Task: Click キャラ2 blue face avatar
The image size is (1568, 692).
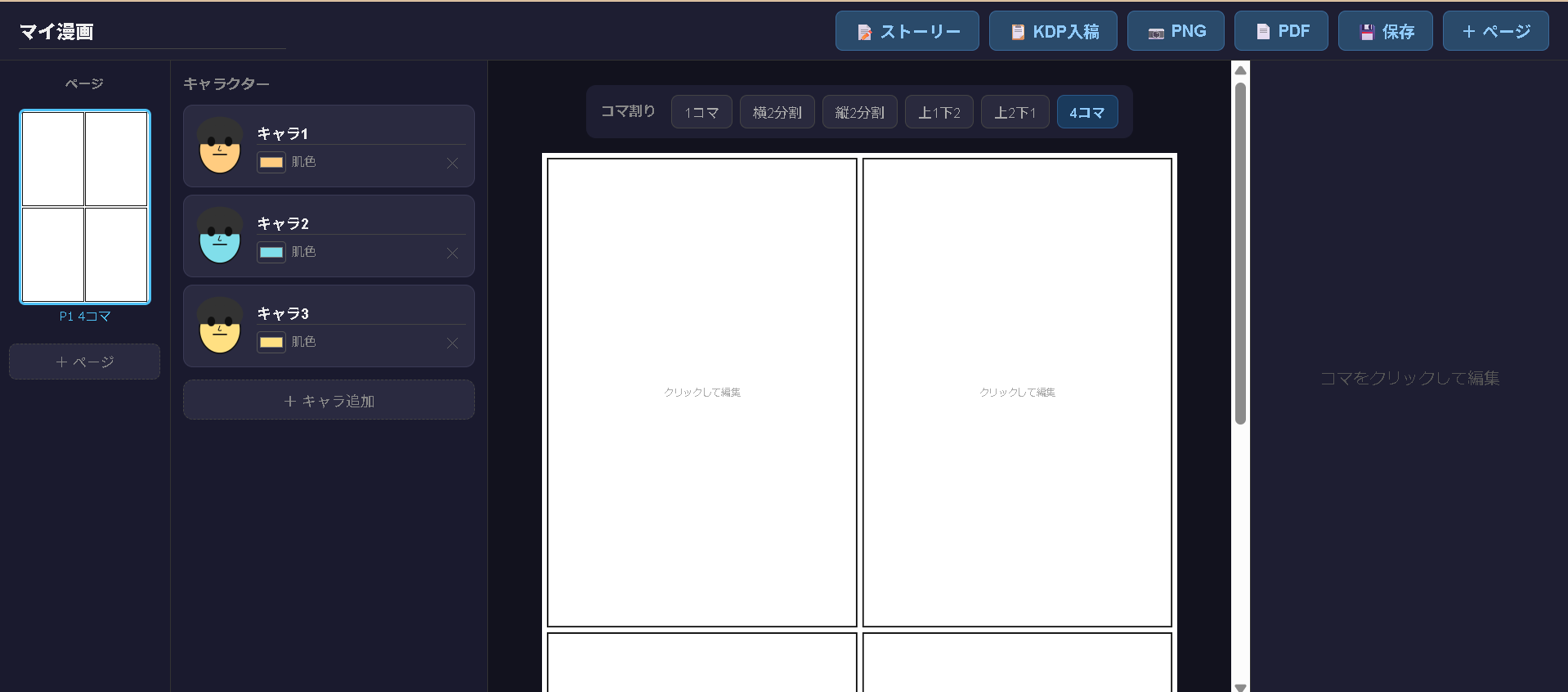Action: click(x=220, y=236)
